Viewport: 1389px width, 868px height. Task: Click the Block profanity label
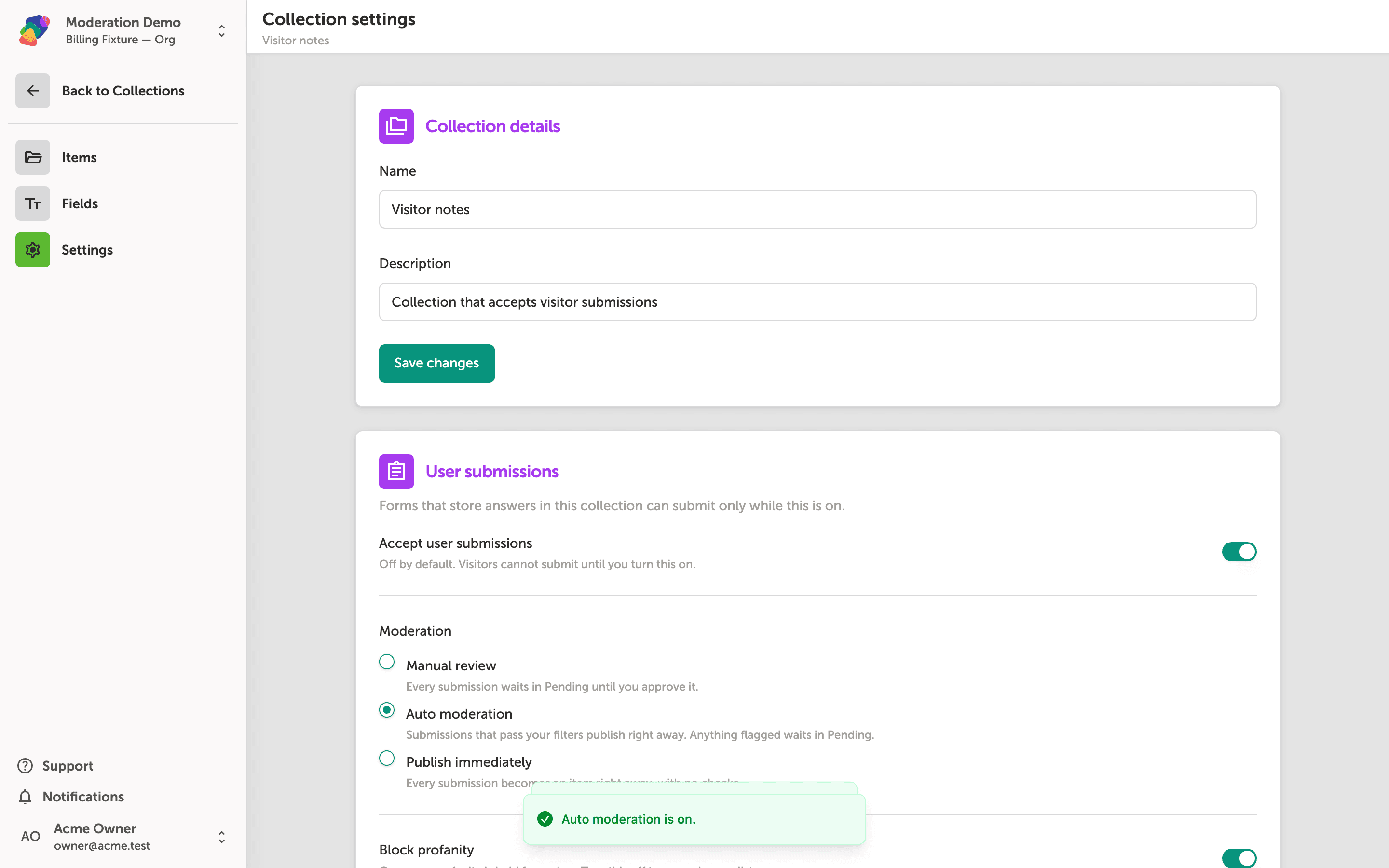[426, 850]
